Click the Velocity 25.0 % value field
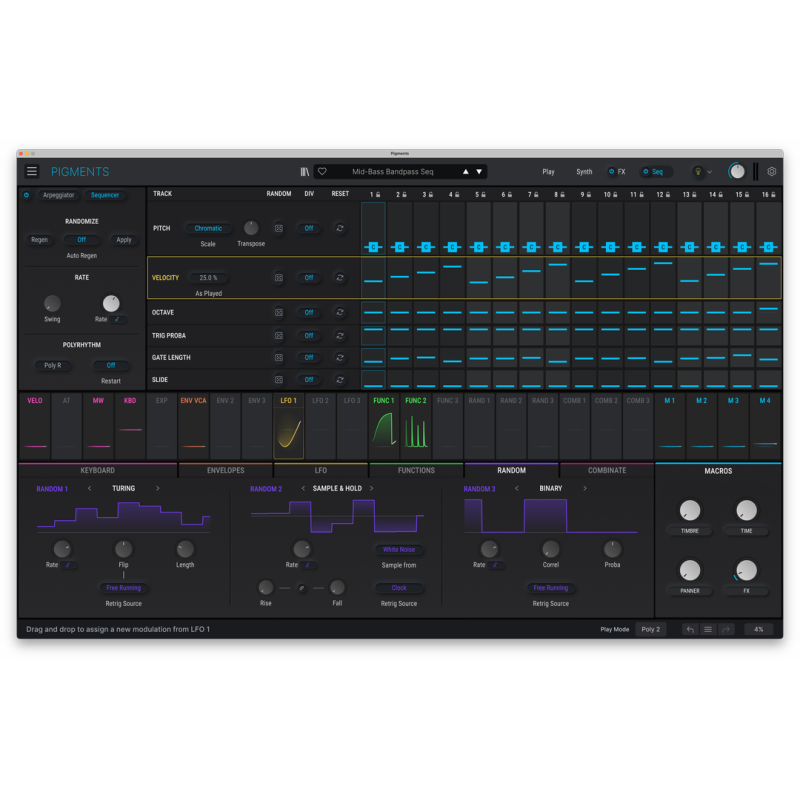 point(208,278)
